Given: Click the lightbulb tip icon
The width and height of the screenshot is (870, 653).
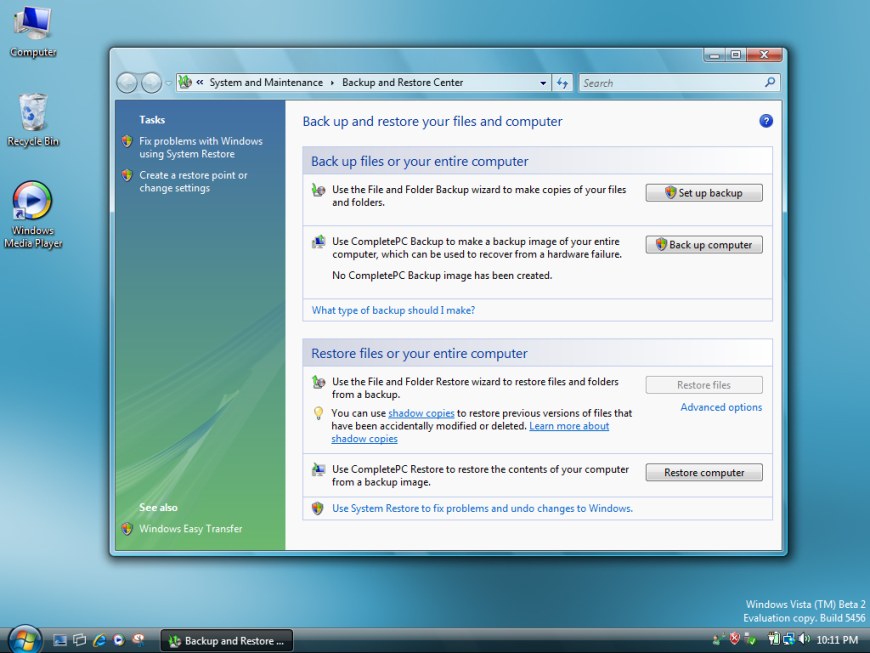Looking at the screenshot, I should pos(318,413).
